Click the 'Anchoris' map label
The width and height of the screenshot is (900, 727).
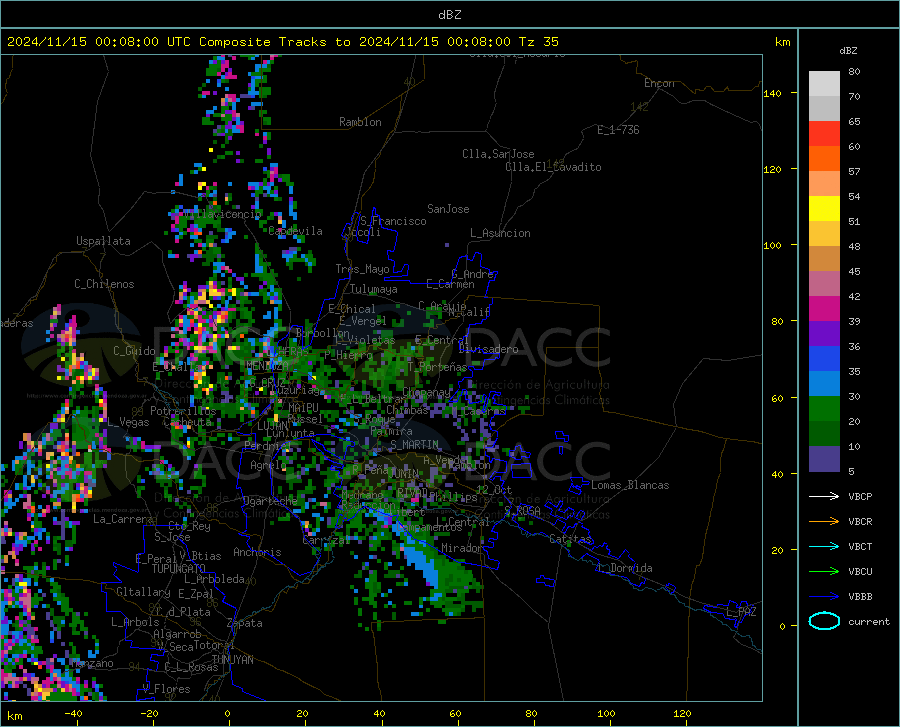click(257, 552)
